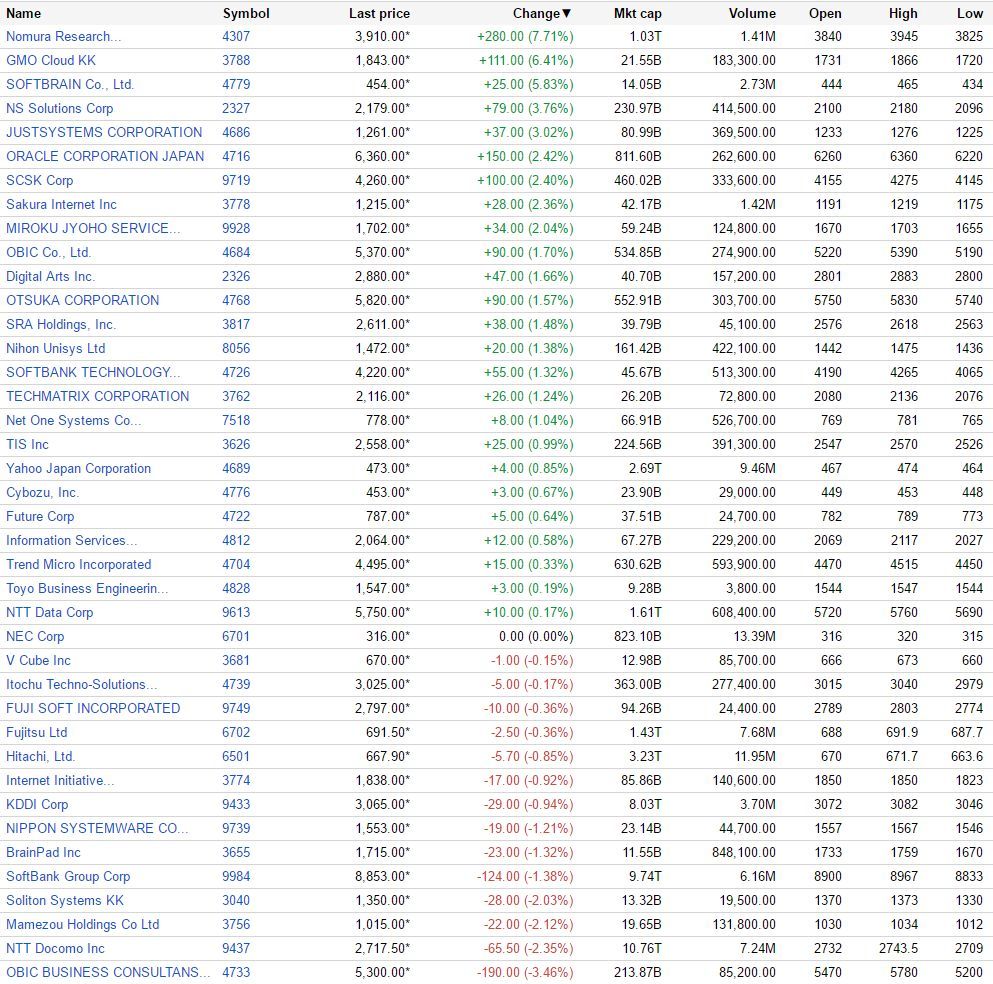
Task: Sort by High column header
Action: 903,13
